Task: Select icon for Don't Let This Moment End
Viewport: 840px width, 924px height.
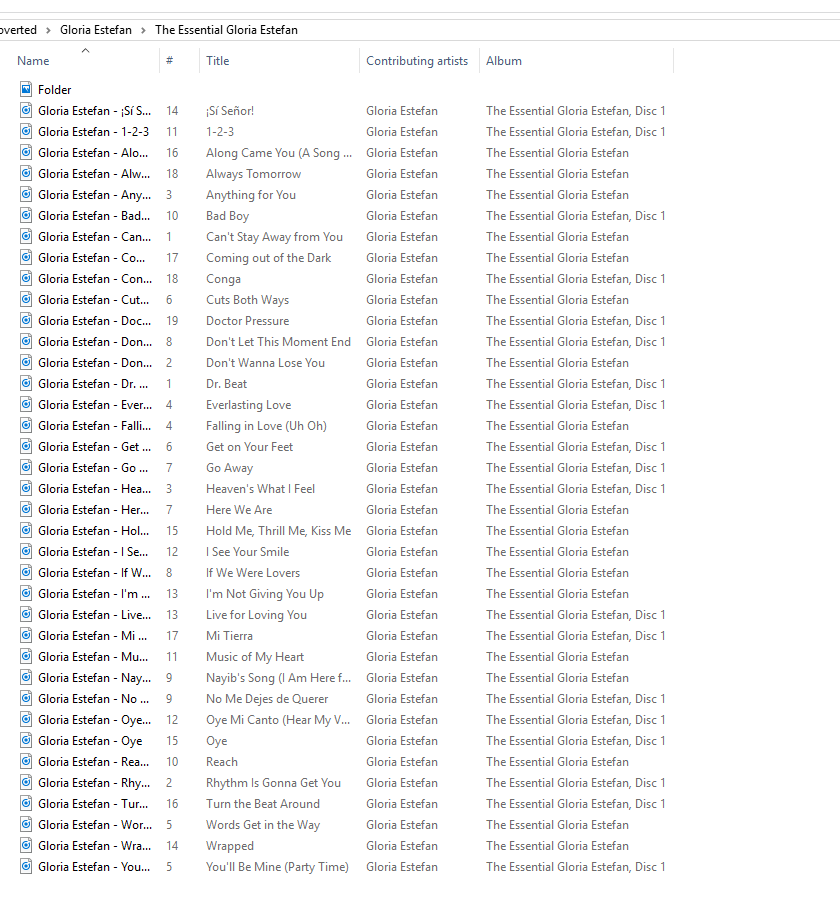Action: coord(26,342)
